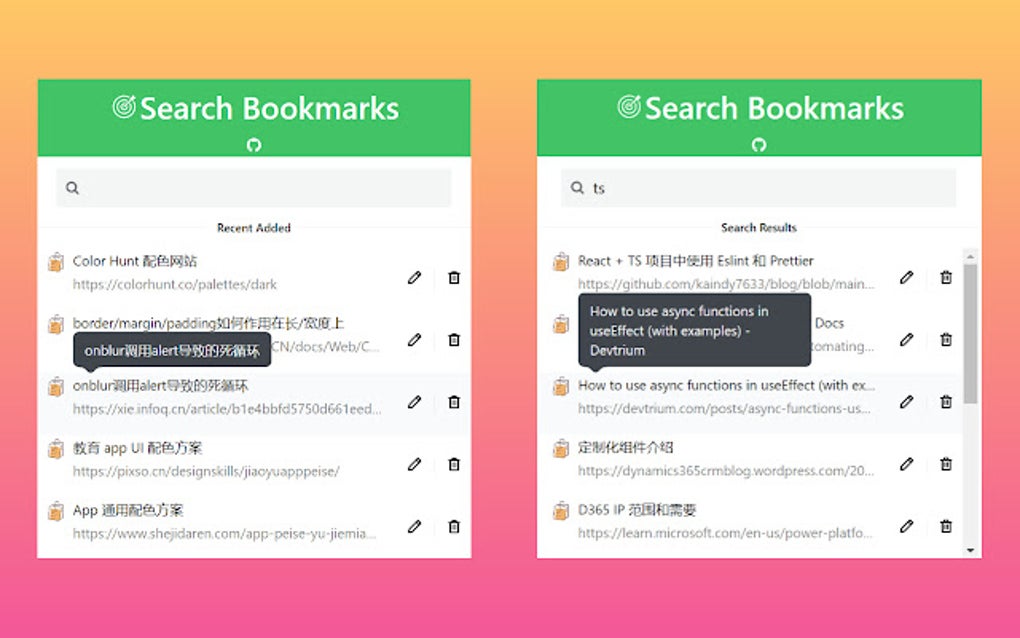Click the GitHub icon in left panel header

(x=253, y=144)
